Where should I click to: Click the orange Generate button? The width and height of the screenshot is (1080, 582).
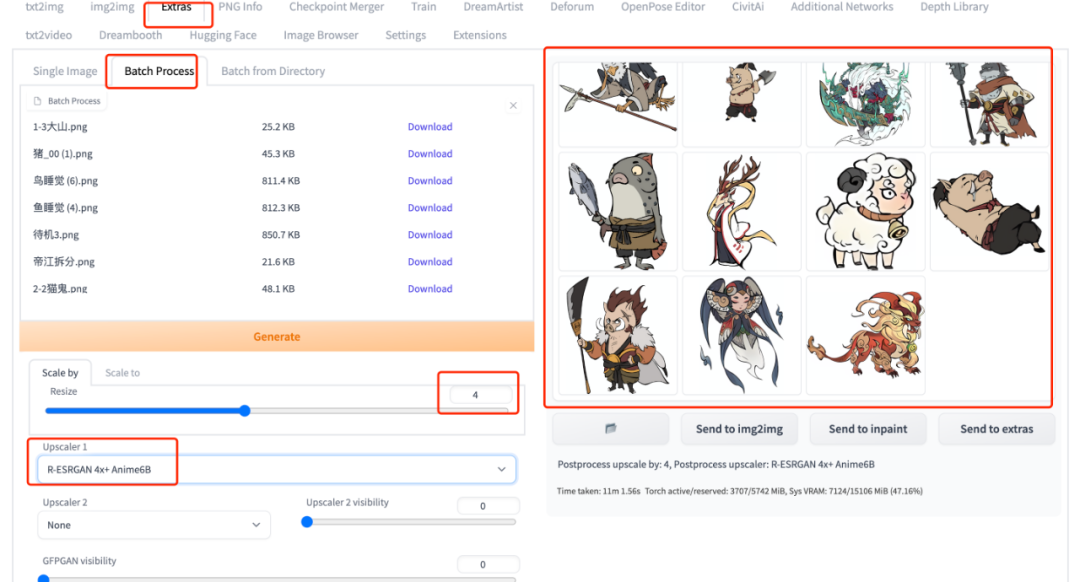coord(277,337)
